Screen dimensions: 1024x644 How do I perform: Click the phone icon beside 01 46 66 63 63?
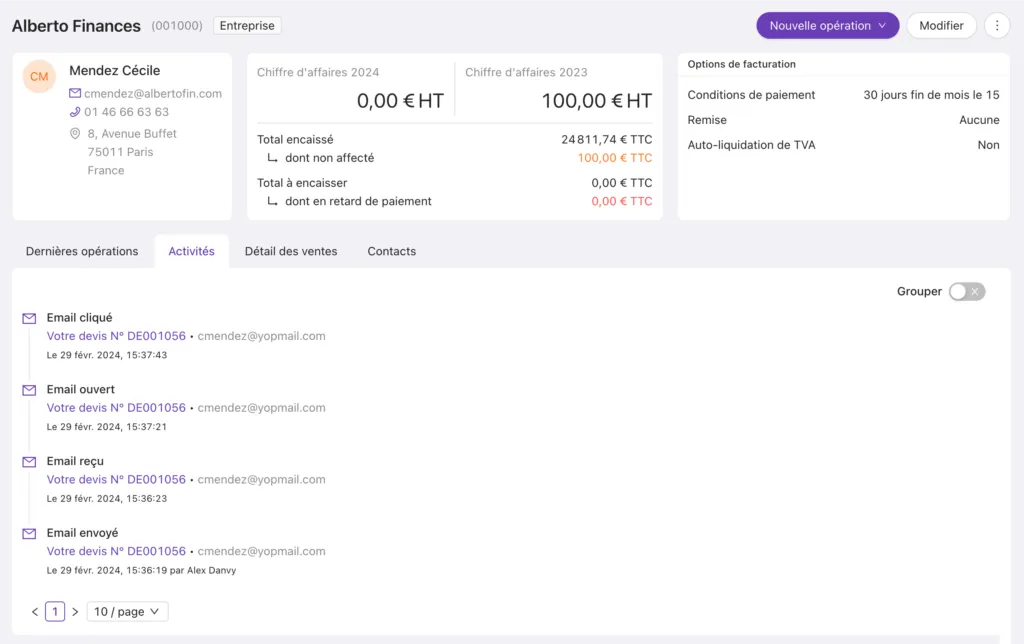(75, 112)
